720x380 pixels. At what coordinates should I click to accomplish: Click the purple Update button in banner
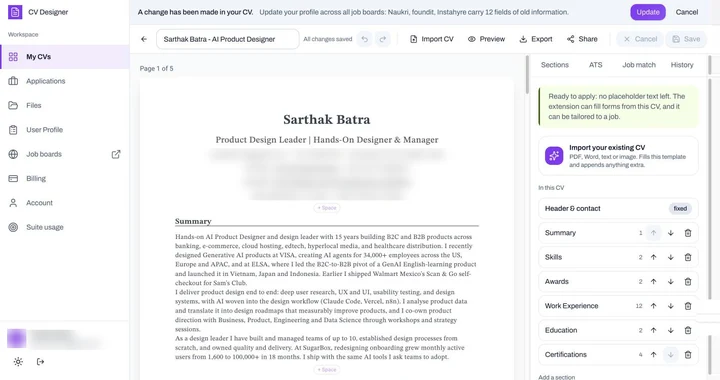648,12
